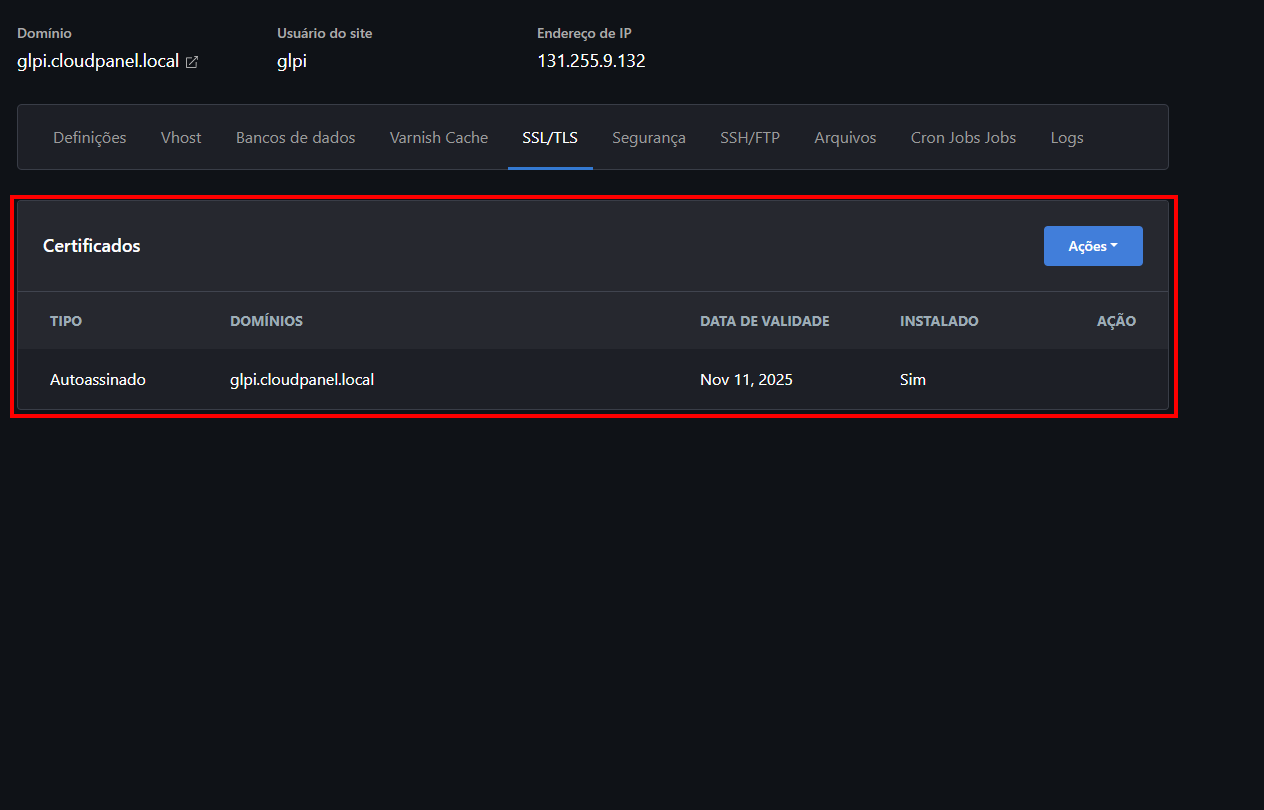Expand the Ações dropdown button

click(x=1092, y=246)
